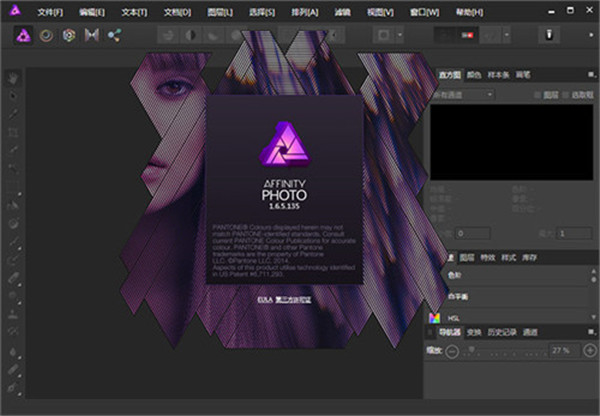Switch to the Liquify persona
The image size is (600, 416).
coord(46,36)
